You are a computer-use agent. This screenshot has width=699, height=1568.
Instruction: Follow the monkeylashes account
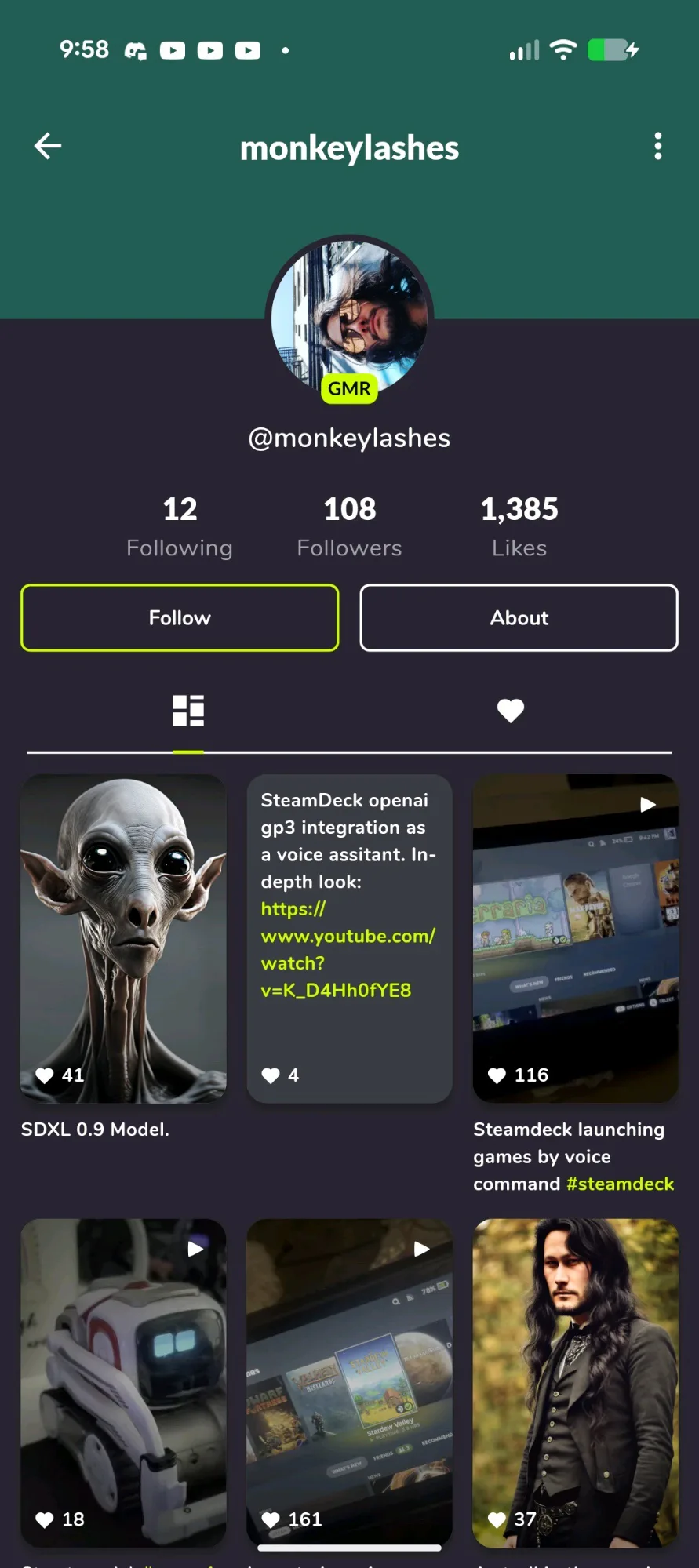(x=180, y=618)
